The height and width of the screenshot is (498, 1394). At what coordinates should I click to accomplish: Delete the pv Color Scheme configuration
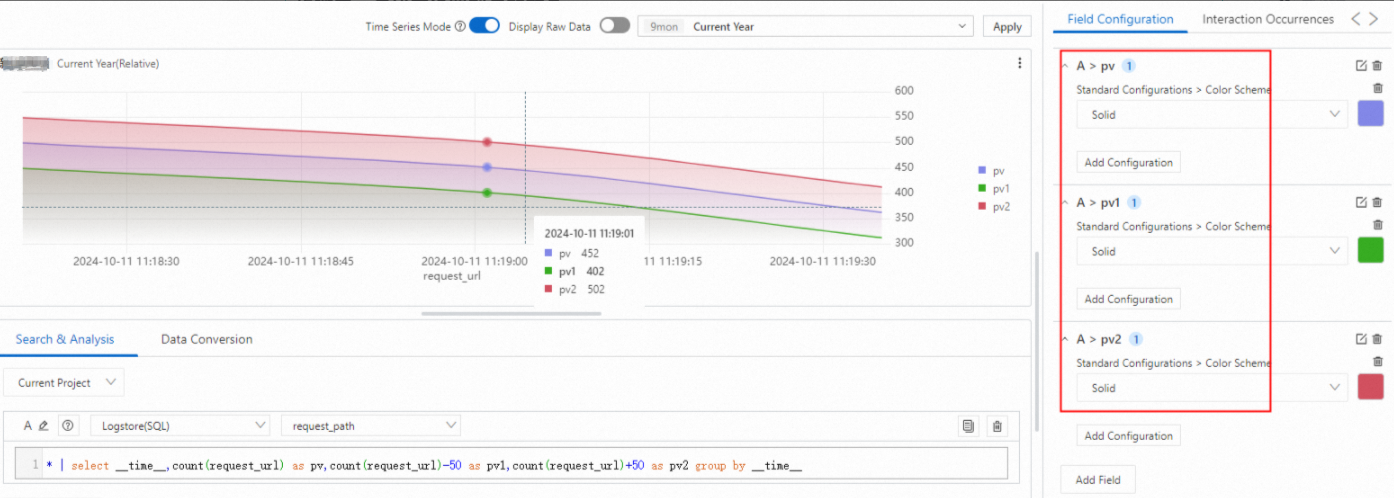click(1377, 88)
